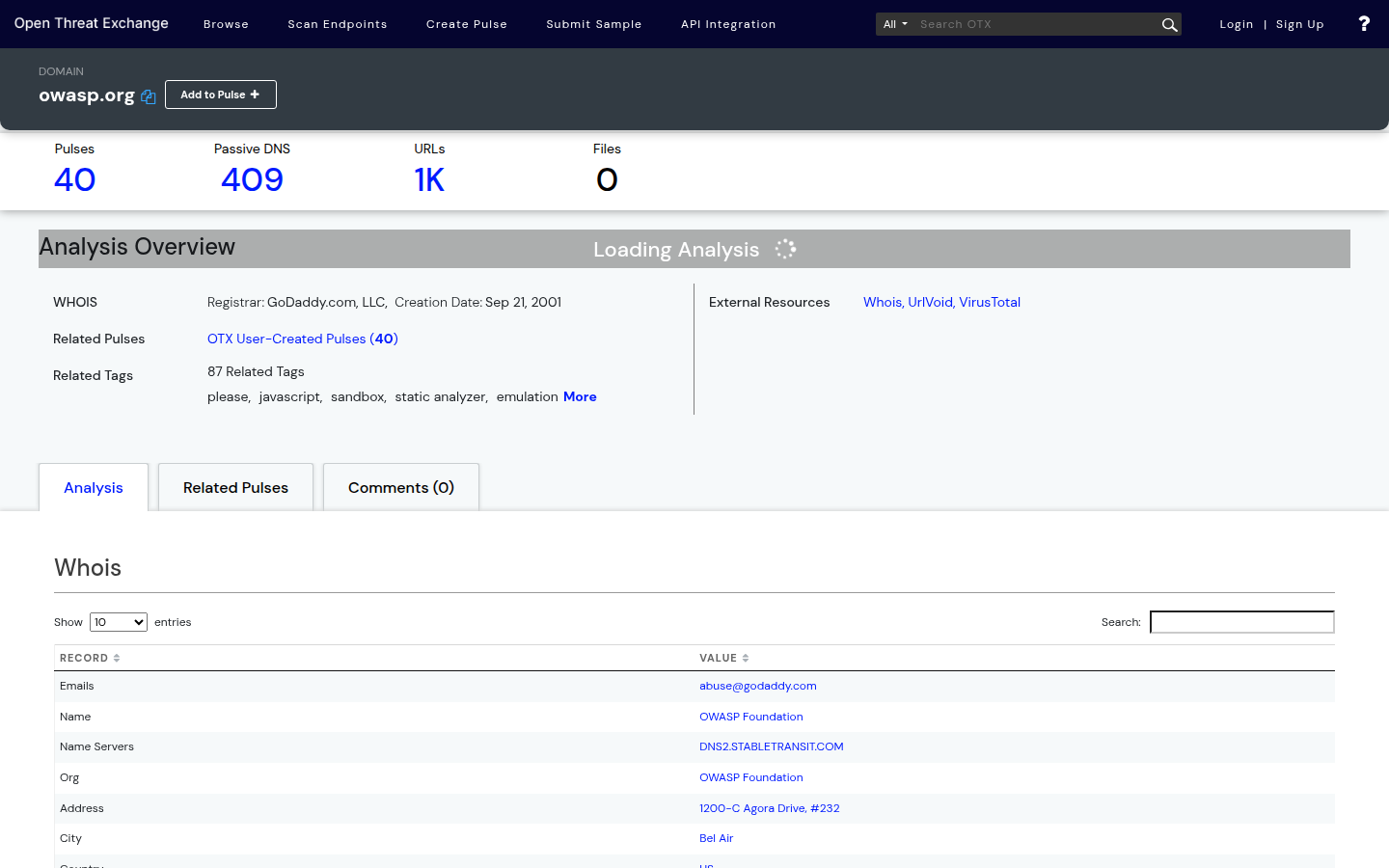Click the Bel Air city value
The image size is (1389, 868).
click(717, 838)
